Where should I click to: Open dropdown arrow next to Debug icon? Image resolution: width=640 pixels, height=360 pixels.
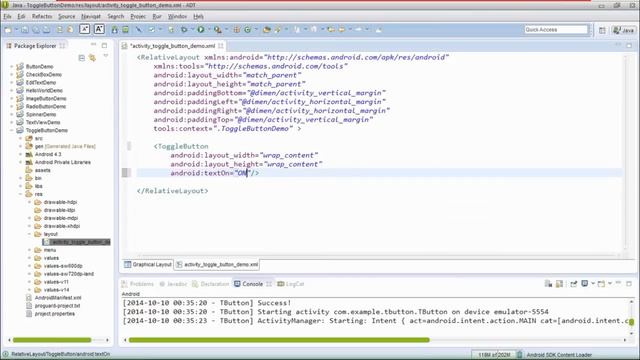coord(192,29)
